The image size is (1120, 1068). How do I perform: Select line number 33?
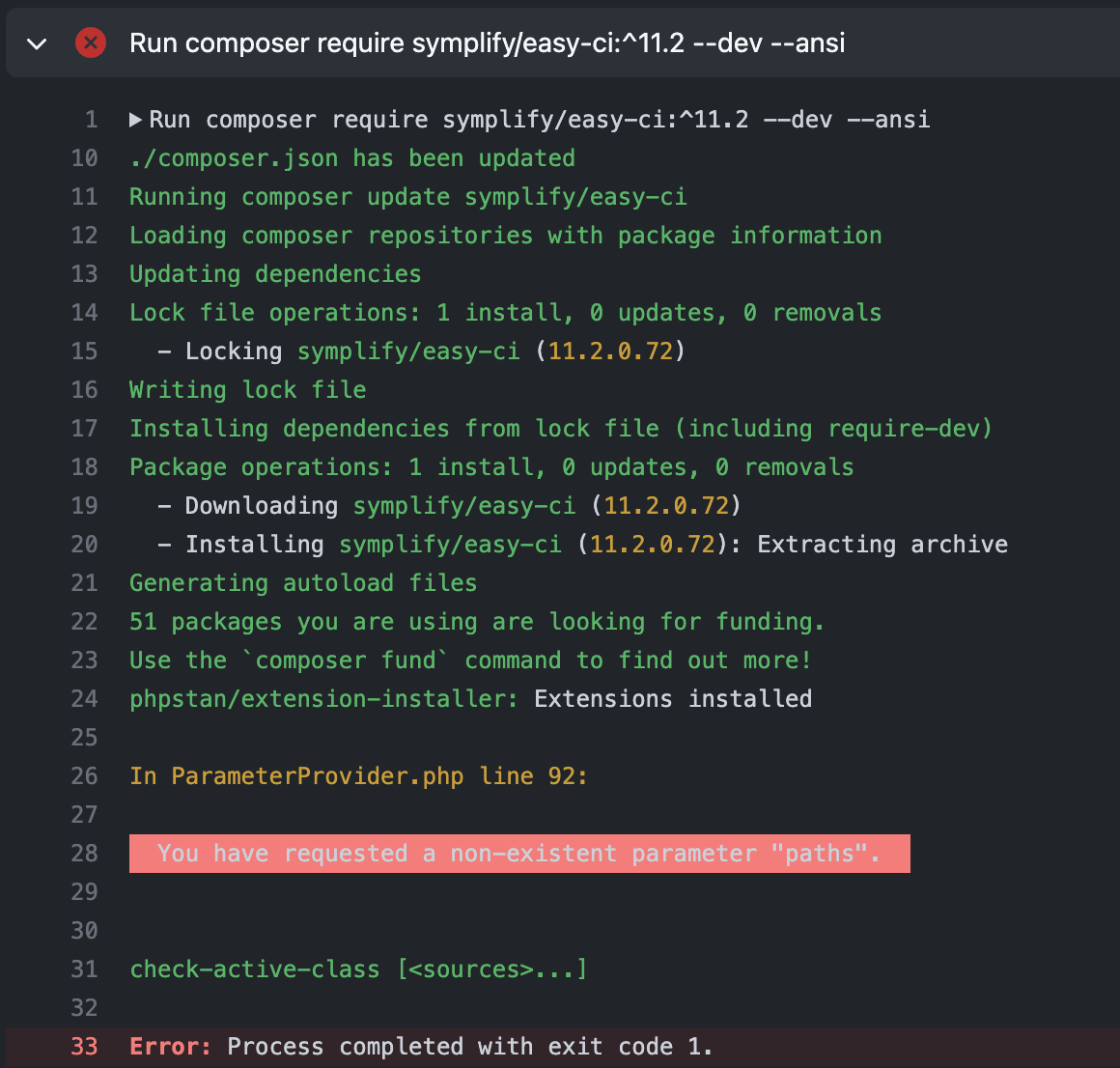(84, 1046)
